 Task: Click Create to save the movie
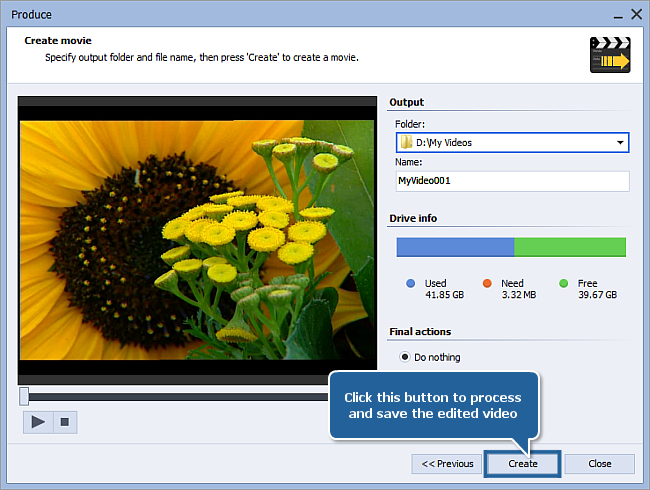(523, 463)
